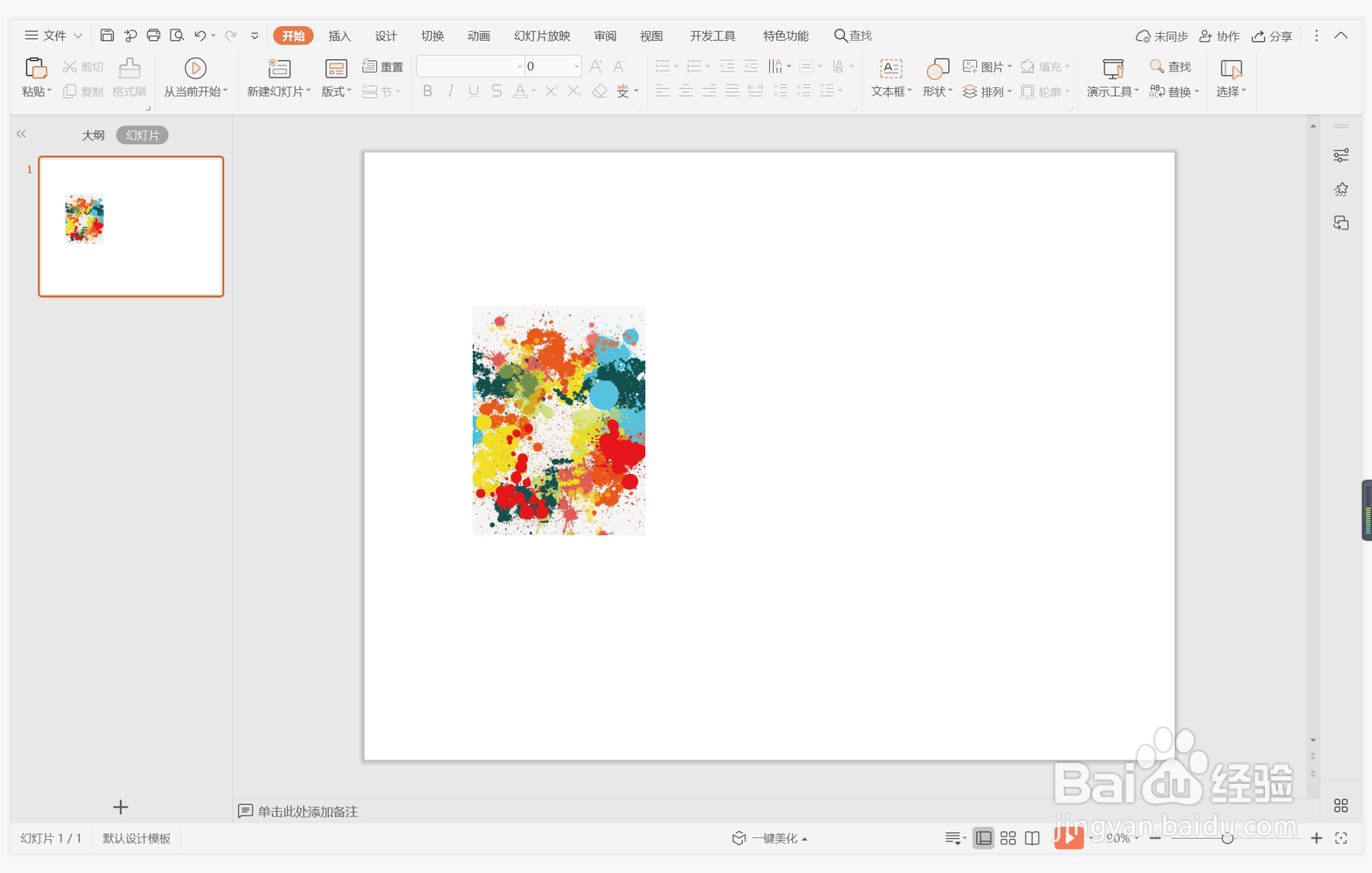Open the 插入 ribbon tab
The height and width of the screenshot is (873, 1372).
[339, 36]
